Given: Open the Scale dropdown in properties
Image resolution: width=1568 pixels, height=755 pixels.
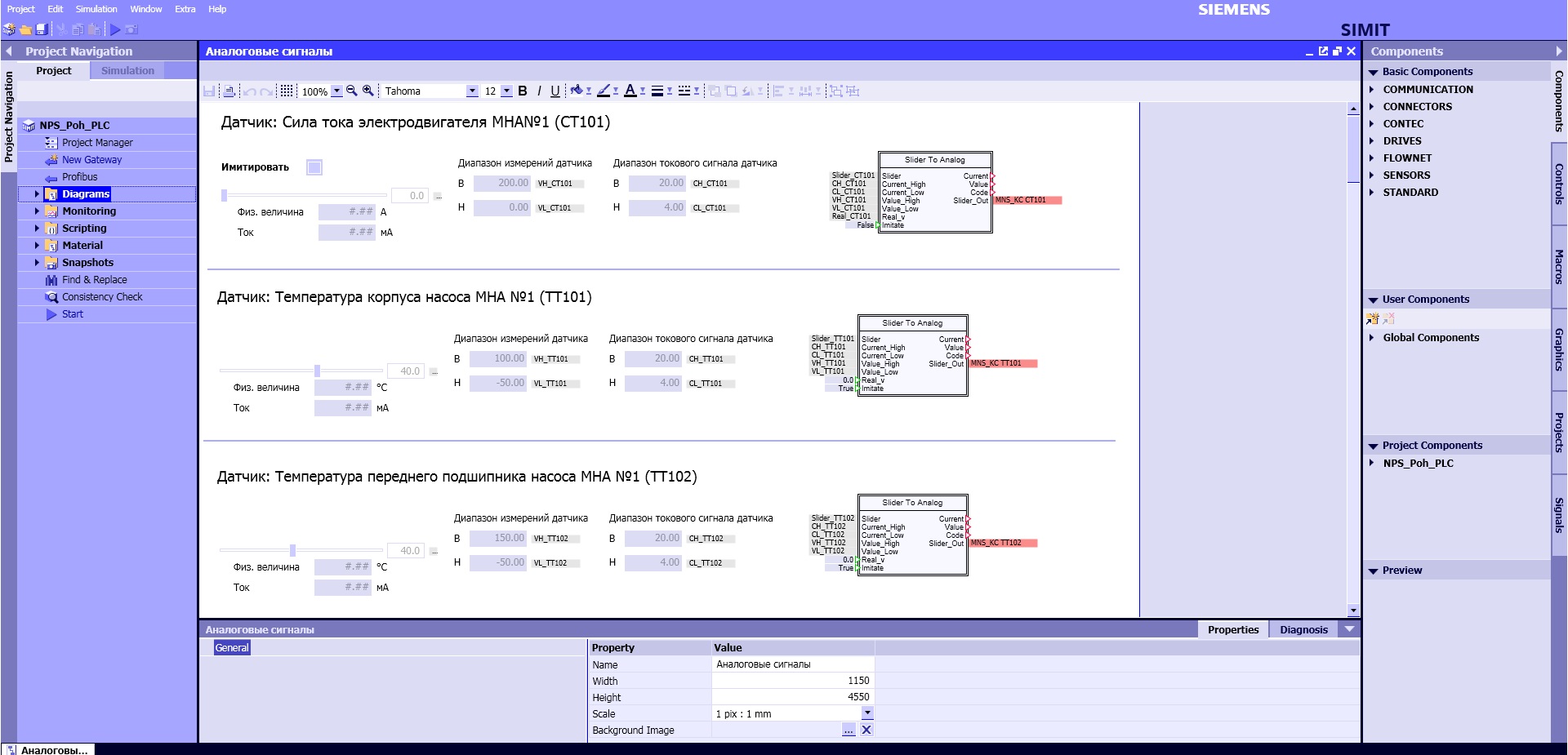Looking at the screenshot, I should 867,713.
